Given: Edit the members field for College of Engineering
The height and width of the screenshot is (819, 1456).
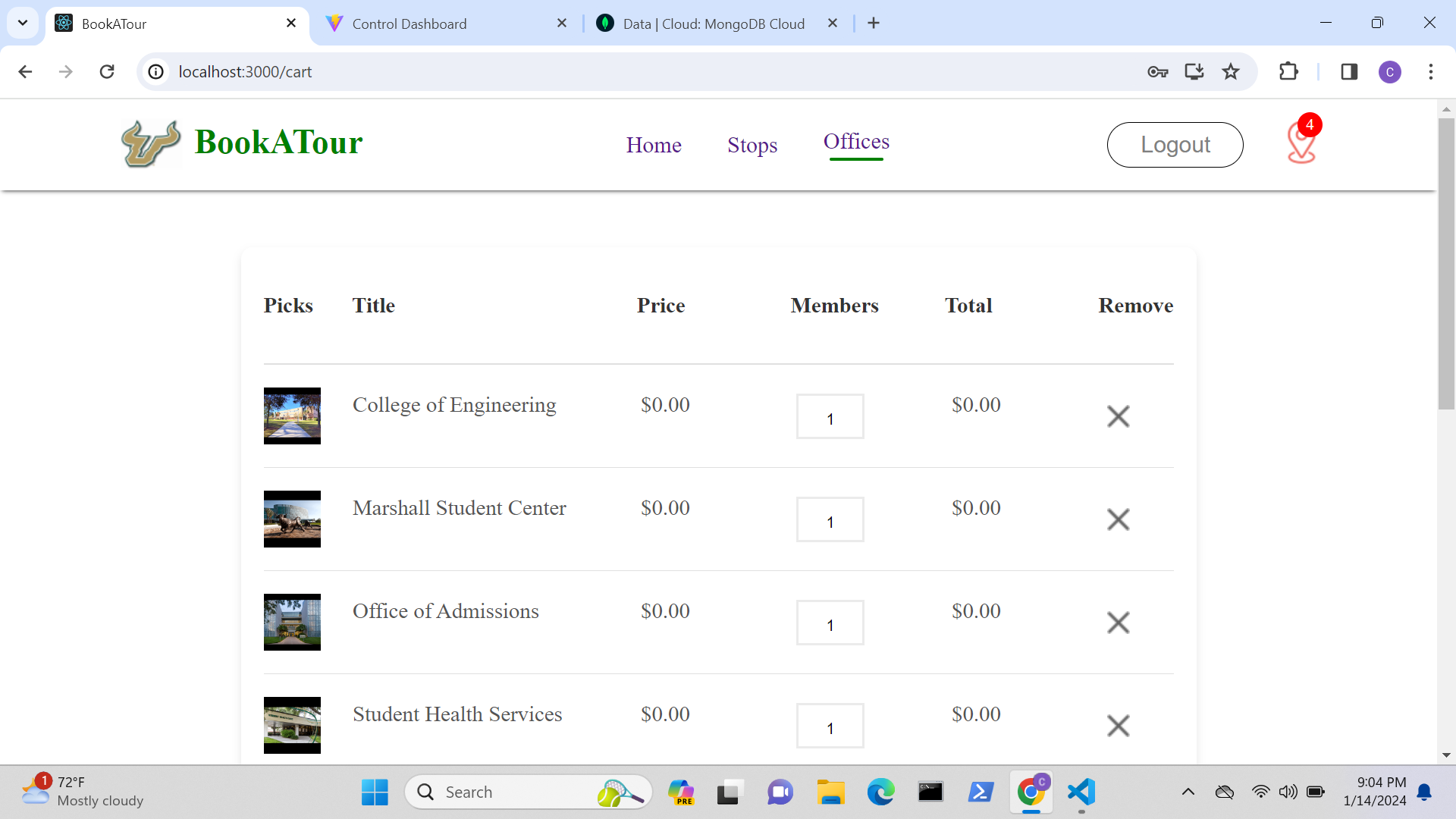Looking at the screenshot, I should (830, 417).
